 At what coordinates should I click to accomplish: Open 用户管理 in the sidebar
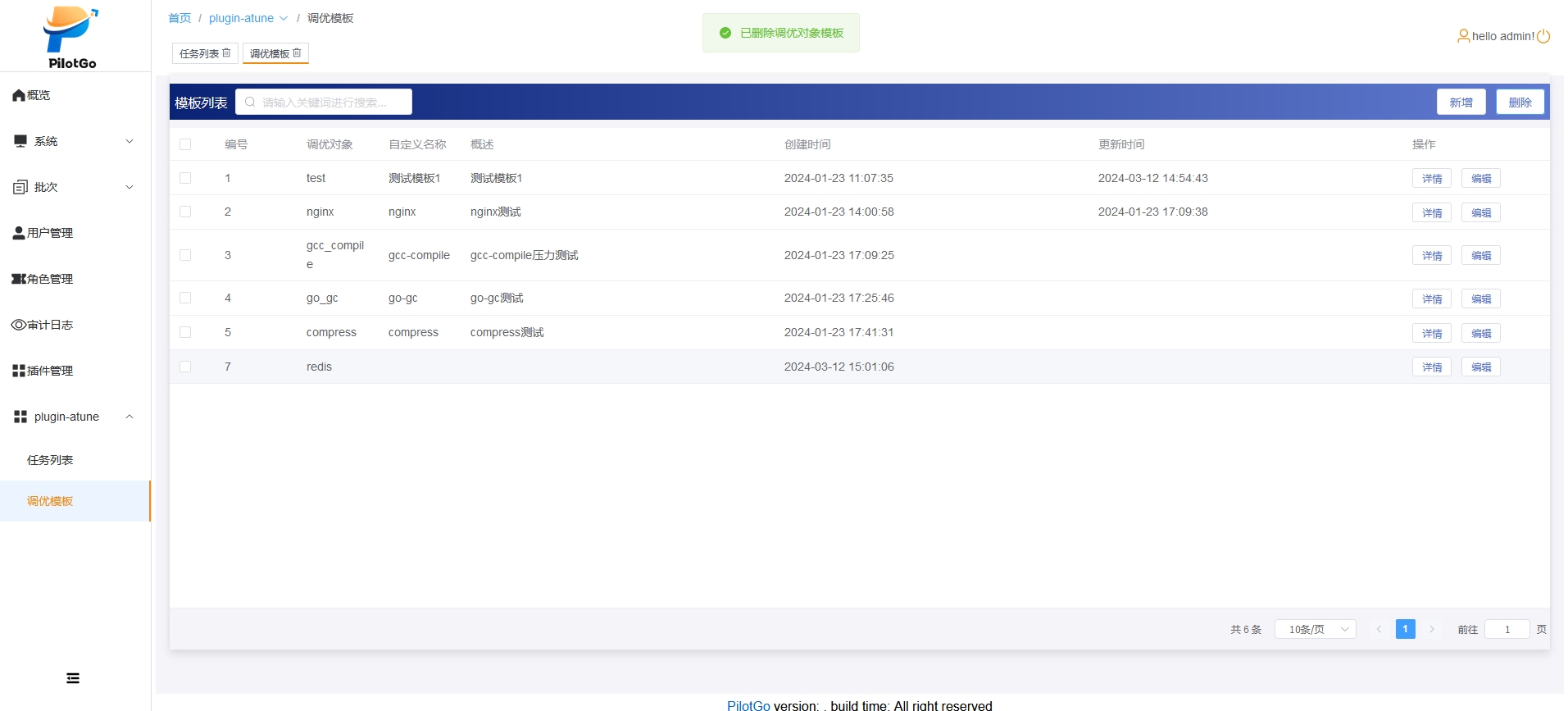coord(49,233)
